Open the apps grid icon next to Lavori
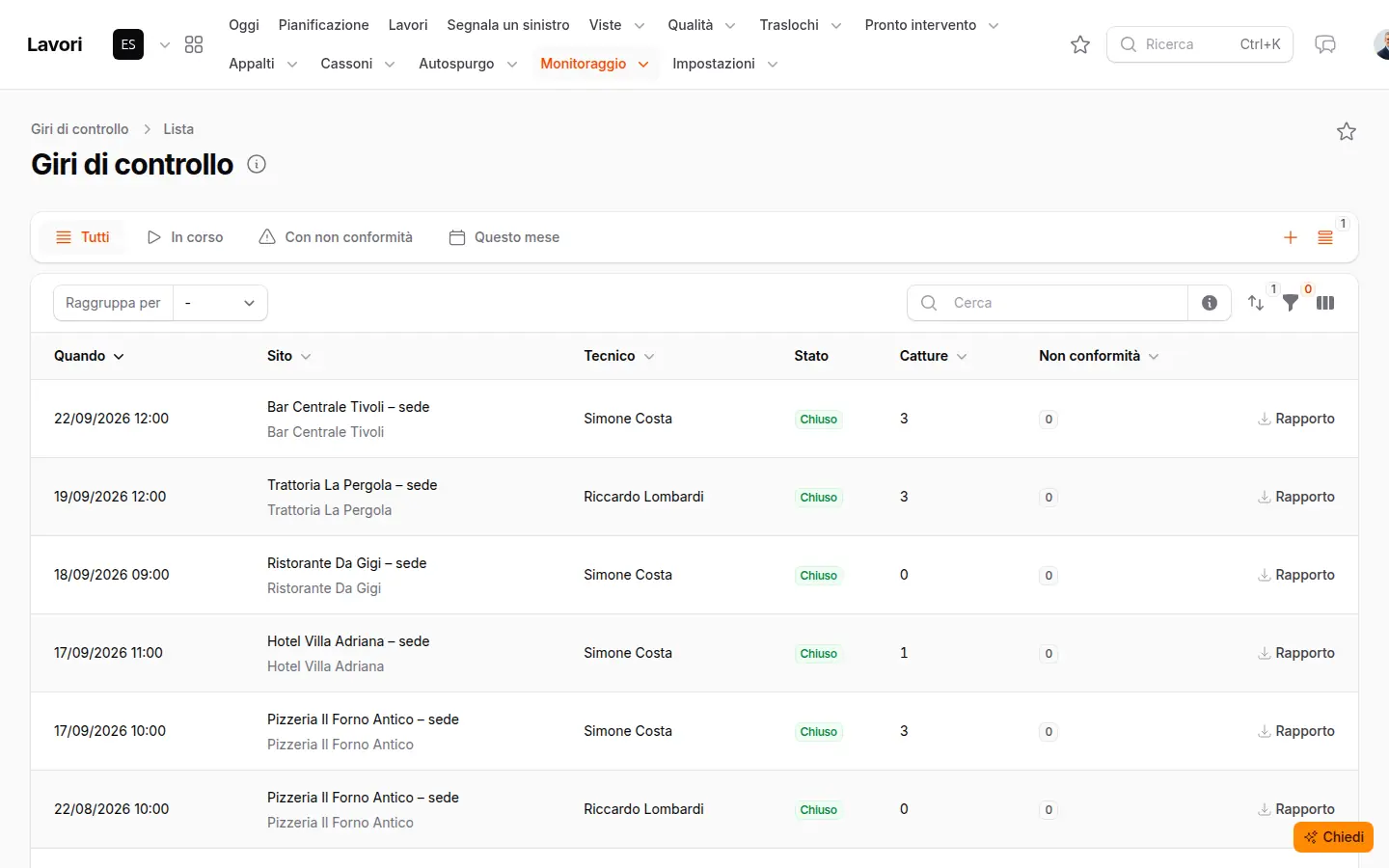1389x868 pixels. (x=194, y=44)
